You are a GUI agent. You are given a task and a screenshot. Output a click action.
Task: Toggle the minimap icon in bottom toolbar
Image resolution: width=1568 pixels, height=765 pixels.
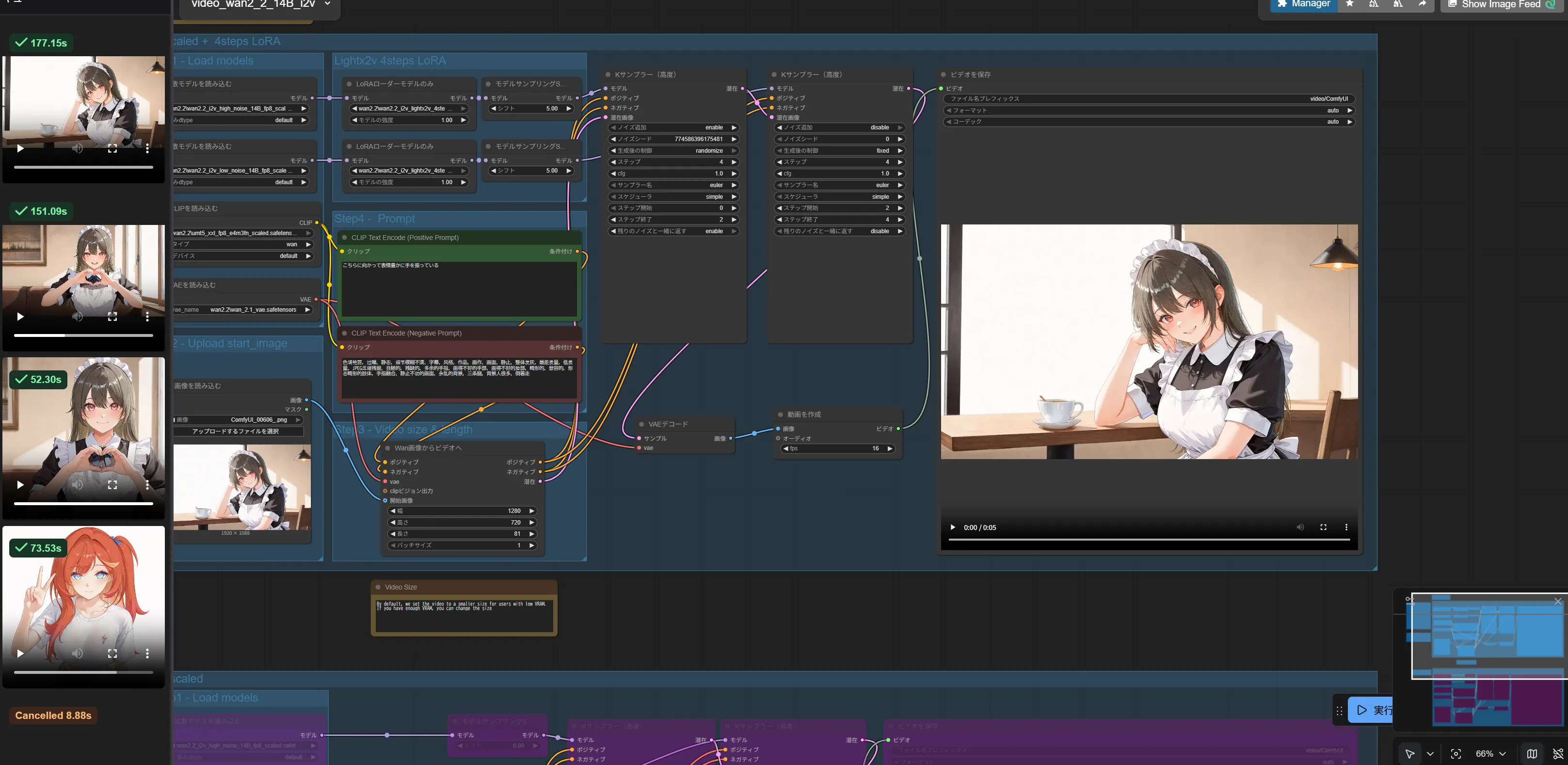point(1532,753)
